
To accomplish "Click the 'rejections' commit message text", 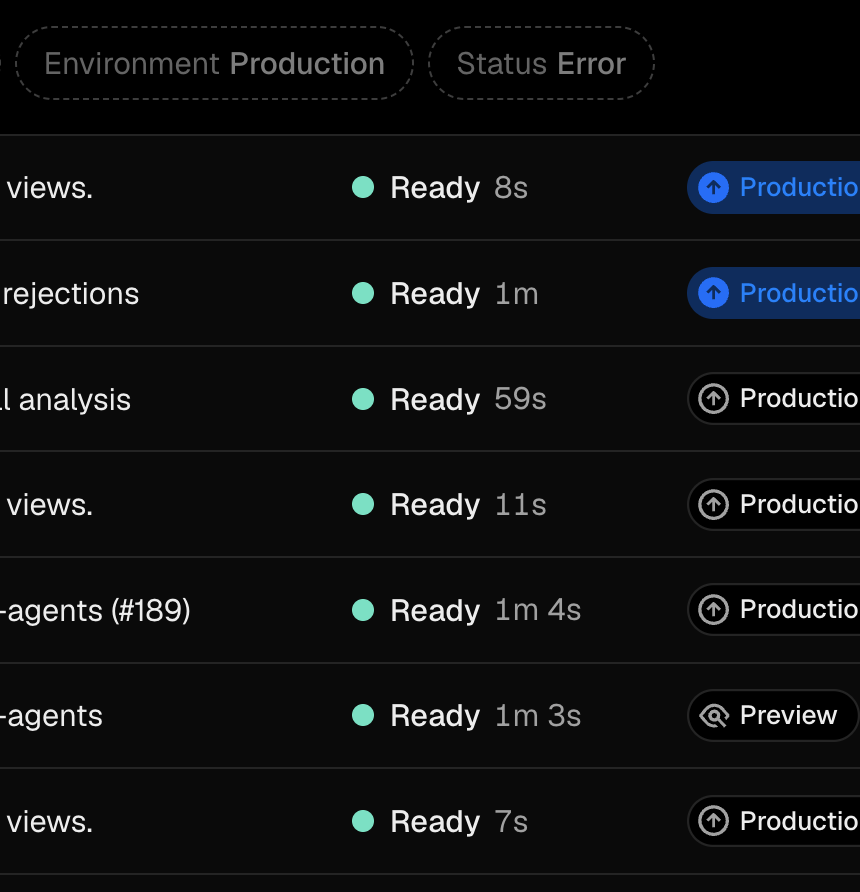I will click(x=71, y=294).
